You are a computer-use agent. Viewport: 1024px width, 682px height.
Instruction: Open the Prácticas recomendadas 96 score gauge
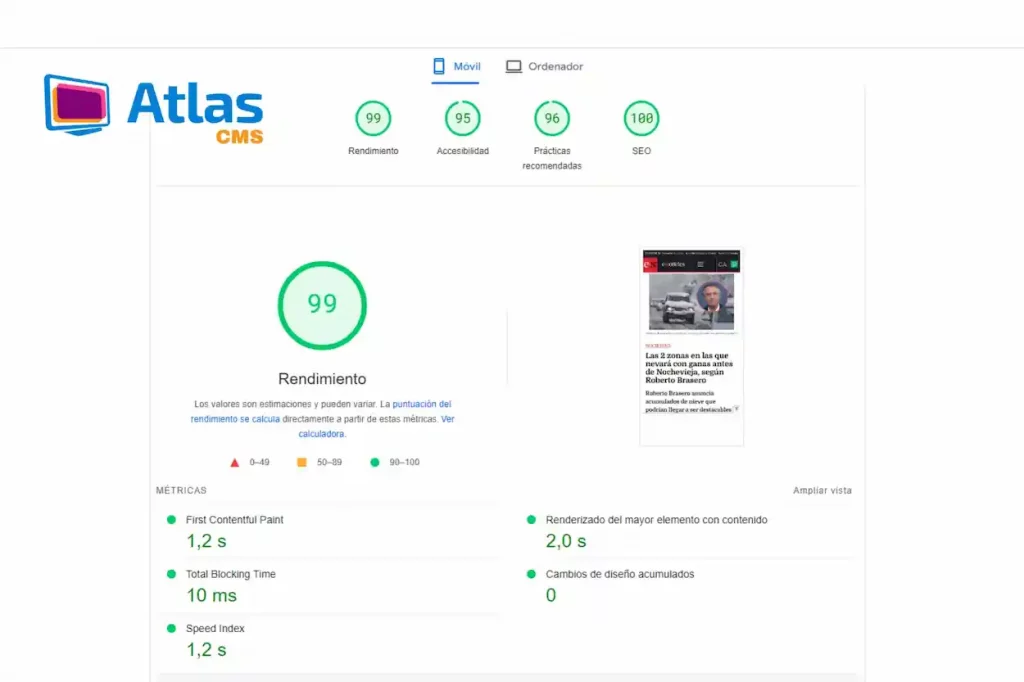tap(552, 119)
